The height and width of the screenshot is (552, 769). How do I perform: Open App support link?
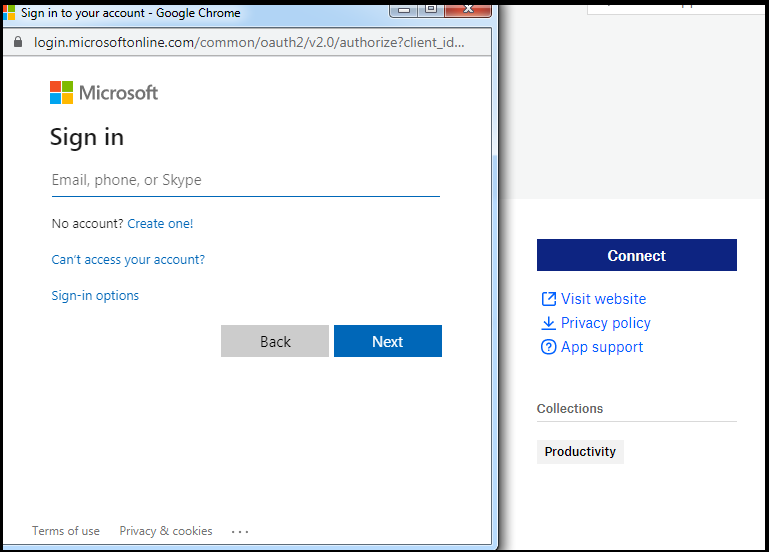click(x=602, y=347)
